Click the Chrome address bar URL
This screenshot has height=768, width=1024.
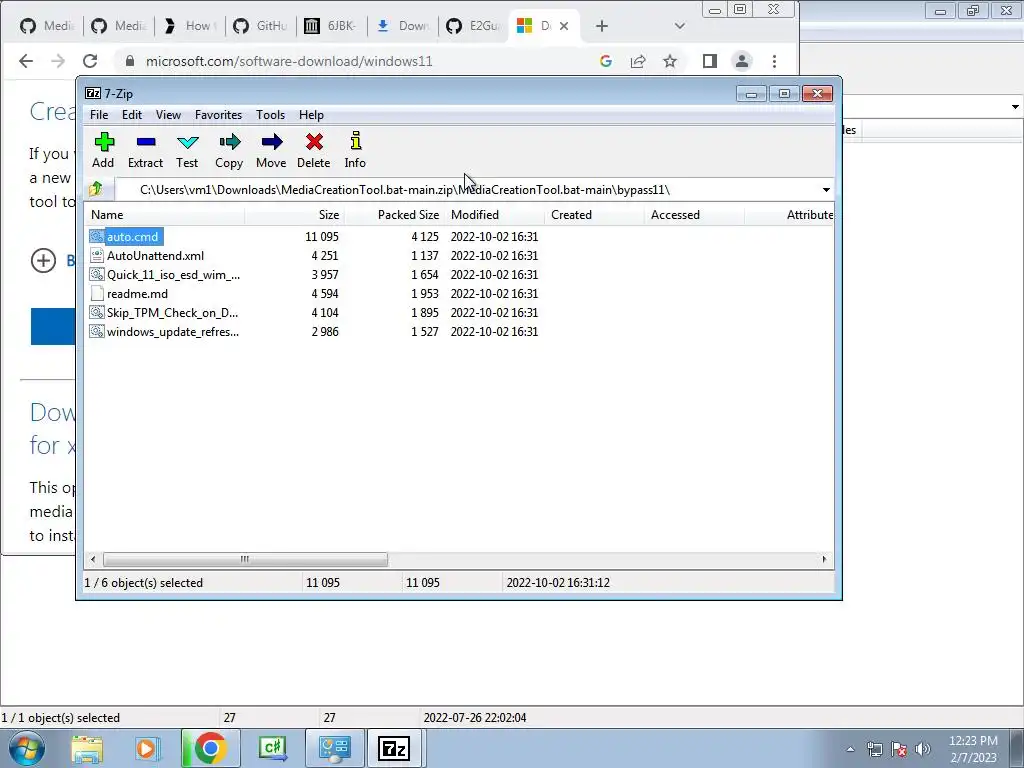point(289,61)
